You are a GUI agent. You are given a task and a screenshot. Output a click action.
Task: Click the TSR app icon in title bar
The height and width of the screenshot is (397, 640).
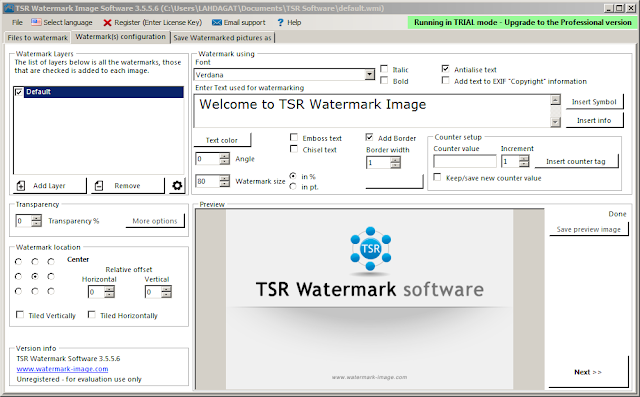point(9,8)
